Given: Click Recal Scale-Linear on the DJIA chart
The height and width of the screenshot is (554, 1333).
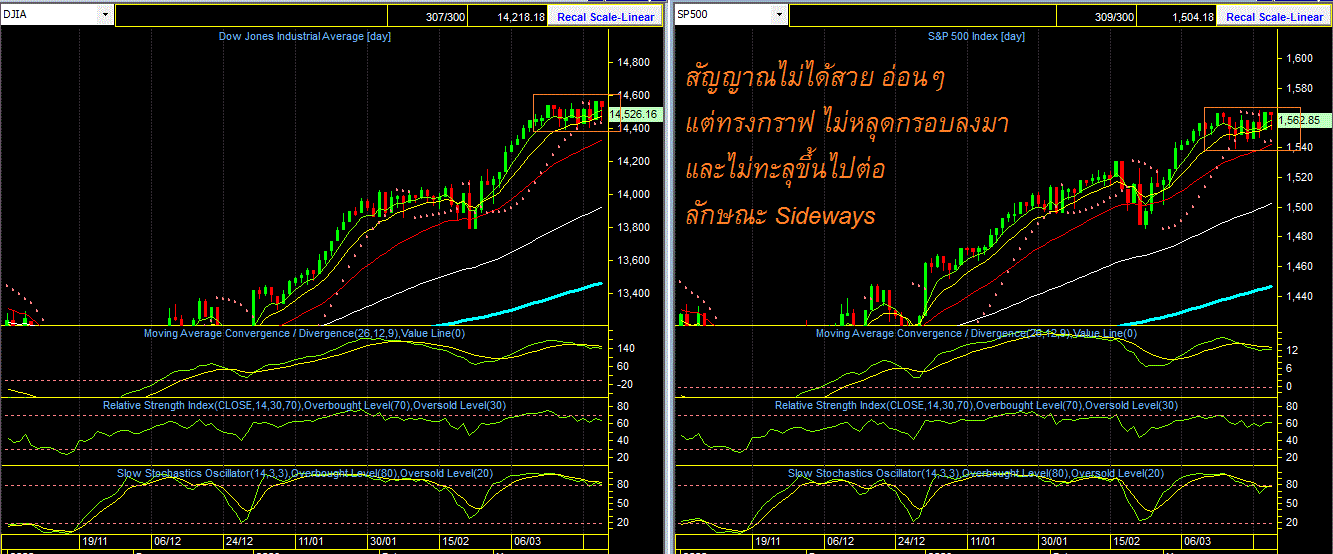Looking at the screenshot, I should pyautogui.click(x=605, y=16).
